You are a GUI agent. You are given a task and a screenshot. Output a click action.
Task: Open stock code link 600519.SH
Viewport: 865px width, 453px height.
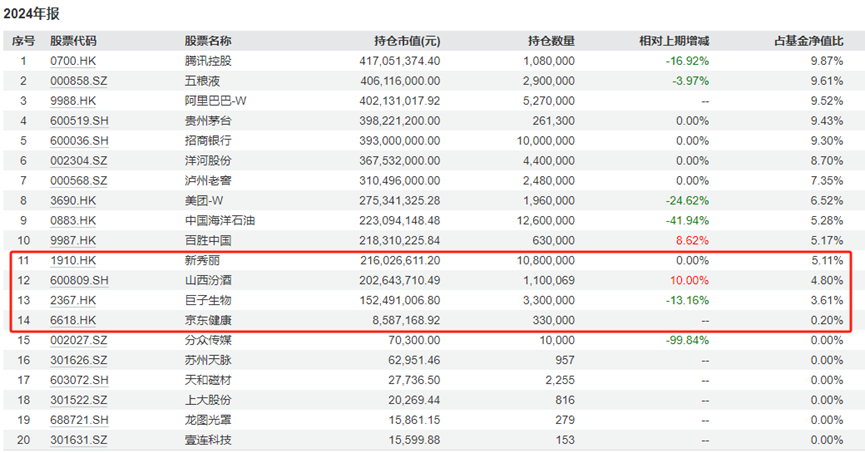coord(79,121)
